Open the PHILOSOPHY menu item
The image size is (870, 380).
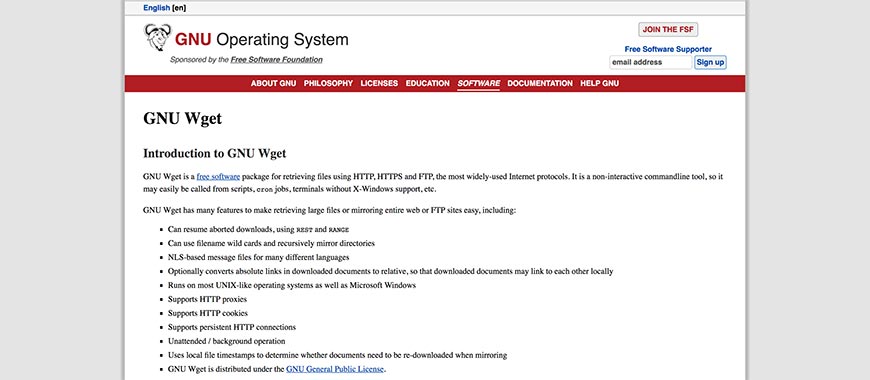pos(328,83)
